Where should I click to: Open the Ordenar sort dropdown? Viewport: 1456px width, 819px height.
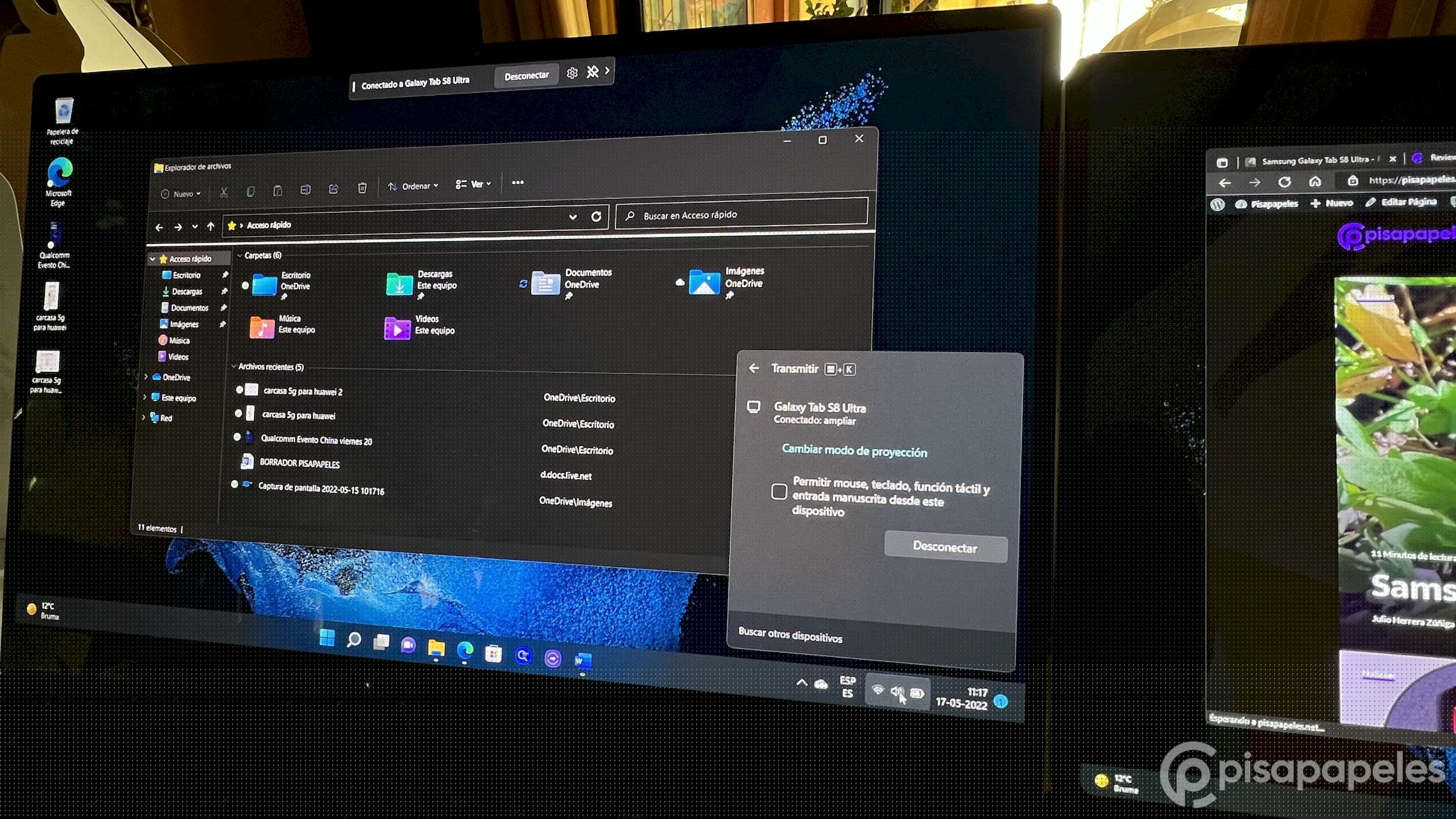[x=413, y=187]
